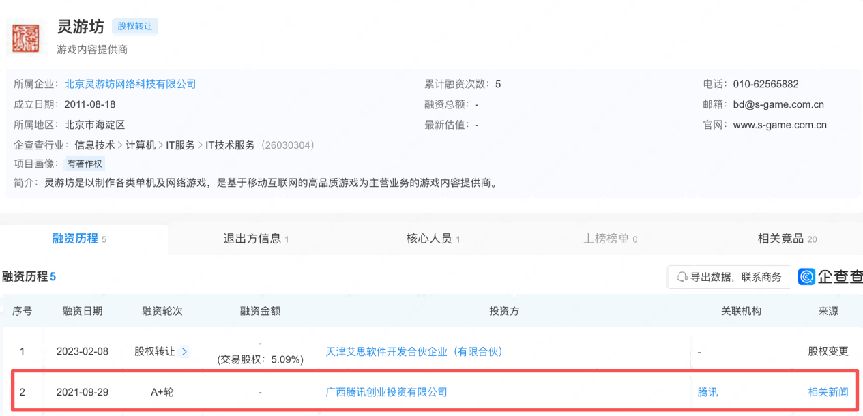Click the 2021-09-29 financing date cell
Image resolution: width=863 pixels, height=416 pixels.
[x=83, y=392]
